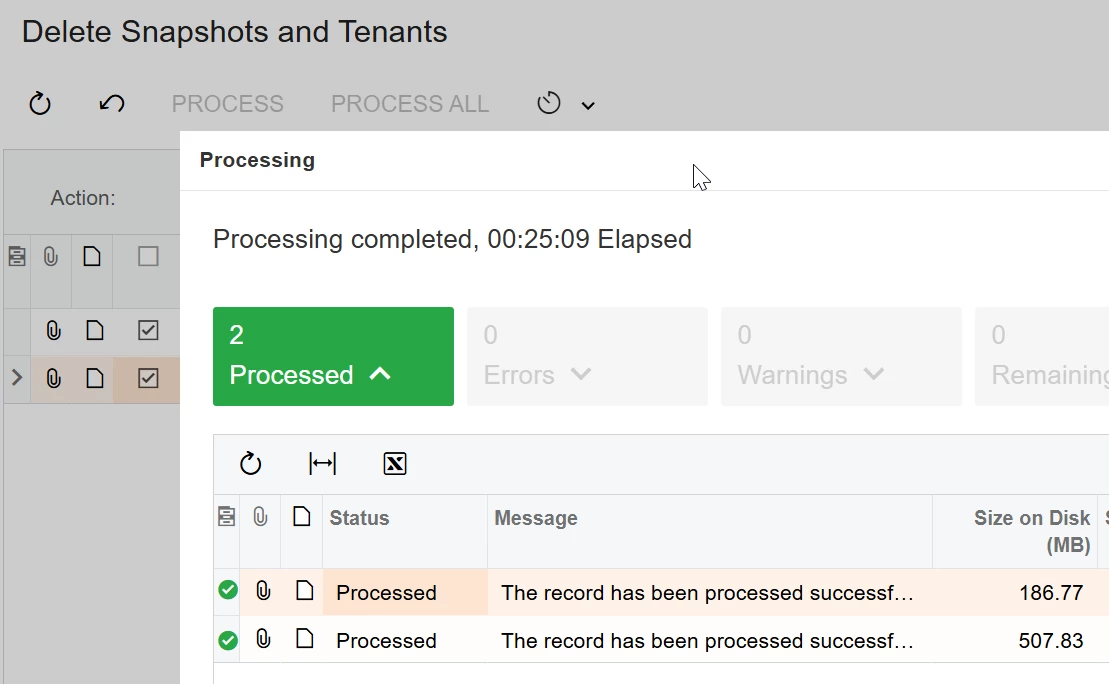Click the 507.83 size value

coord(1050,641)
